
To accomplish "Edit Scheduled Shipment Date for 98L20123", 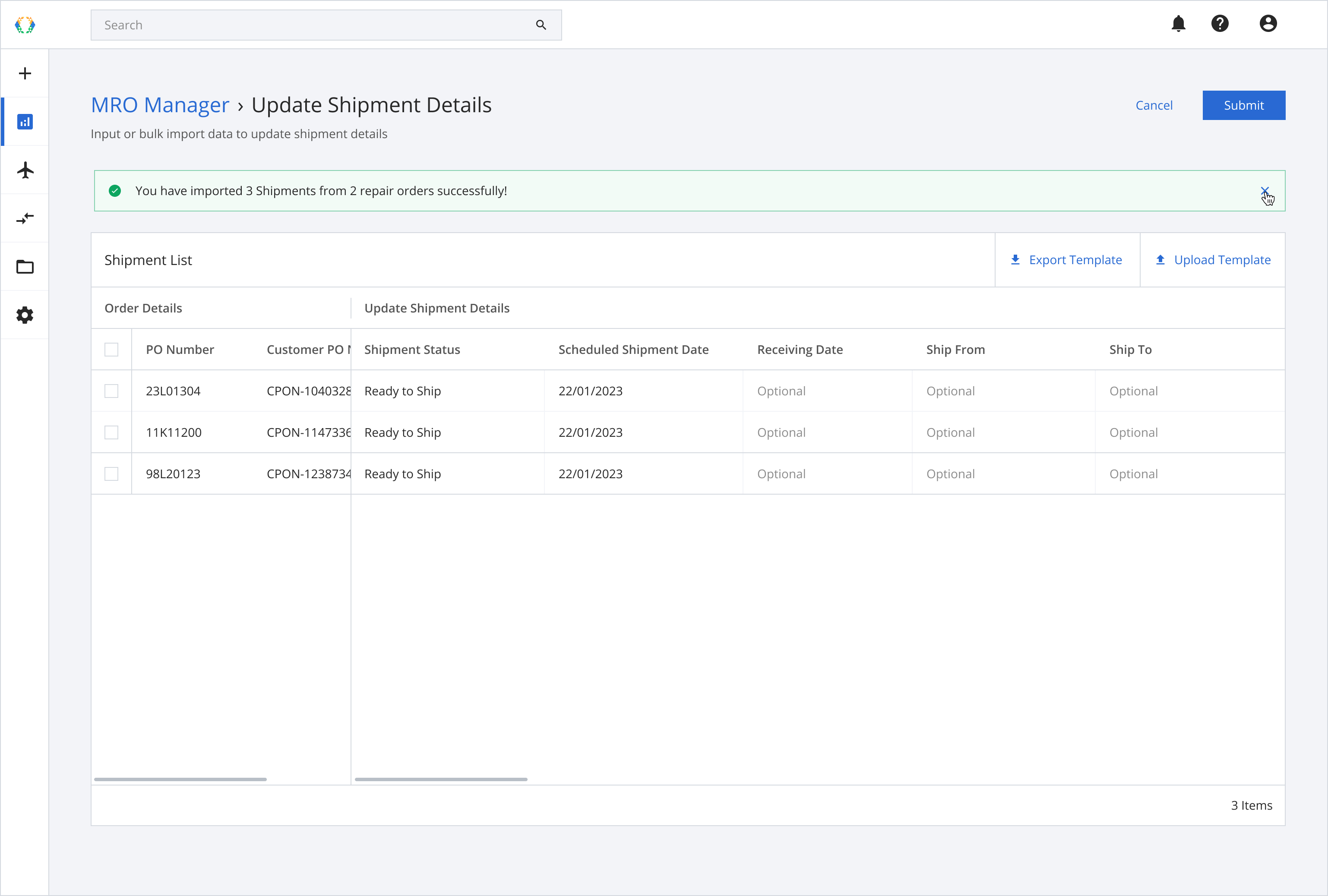I will [x=643, y=474].
